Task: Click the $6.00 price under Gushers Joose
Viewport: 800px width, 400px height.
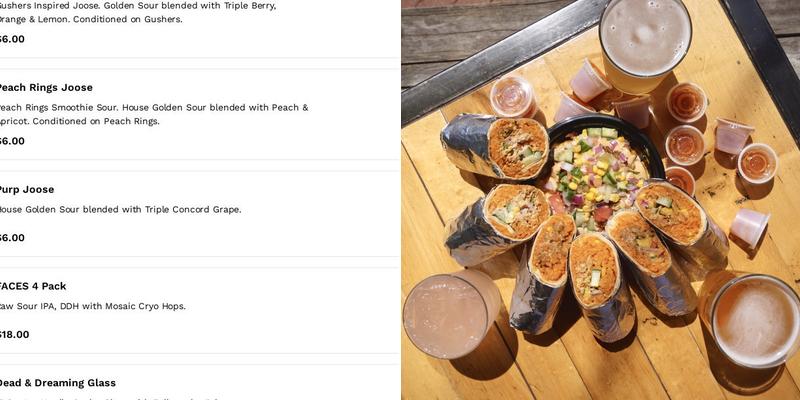Action: click(x=12, y=39)
